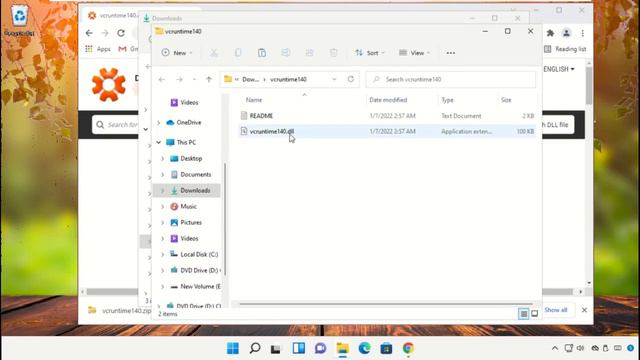Open Task View on taskbar
Screen dimensions: 640x360
276,348
